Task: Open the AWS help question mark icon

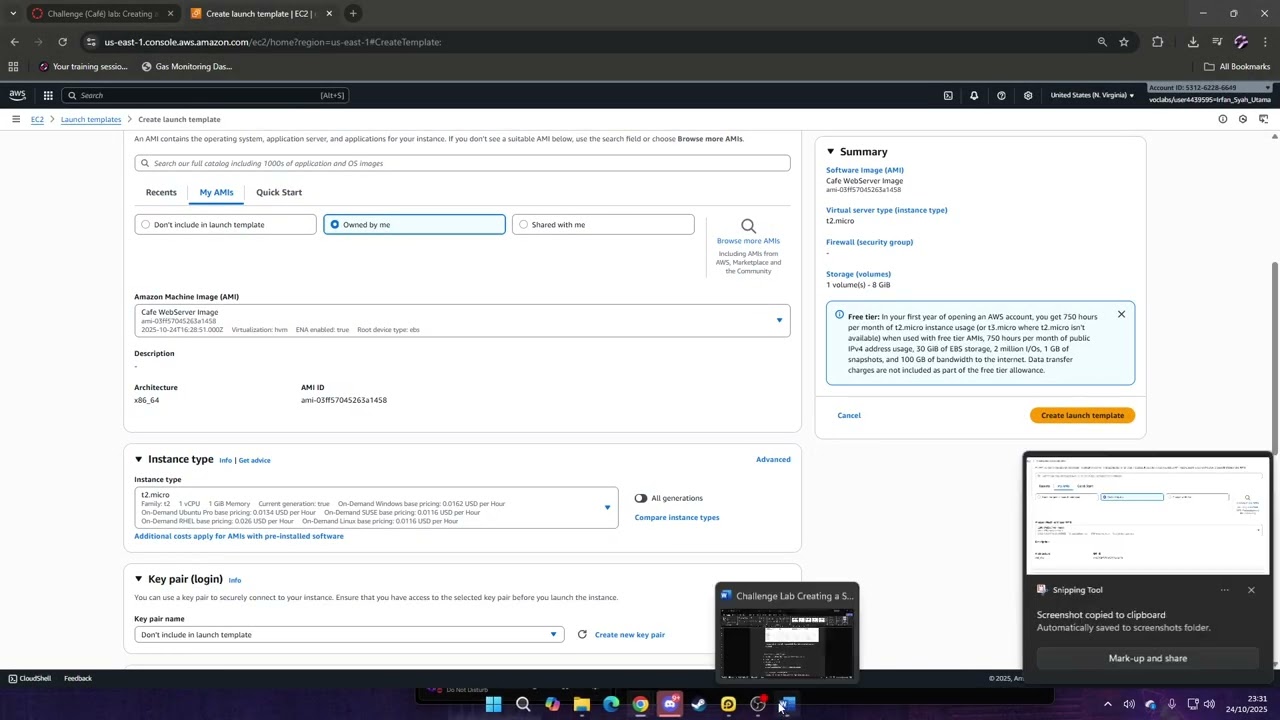Action: click(x=1001, y=95)
